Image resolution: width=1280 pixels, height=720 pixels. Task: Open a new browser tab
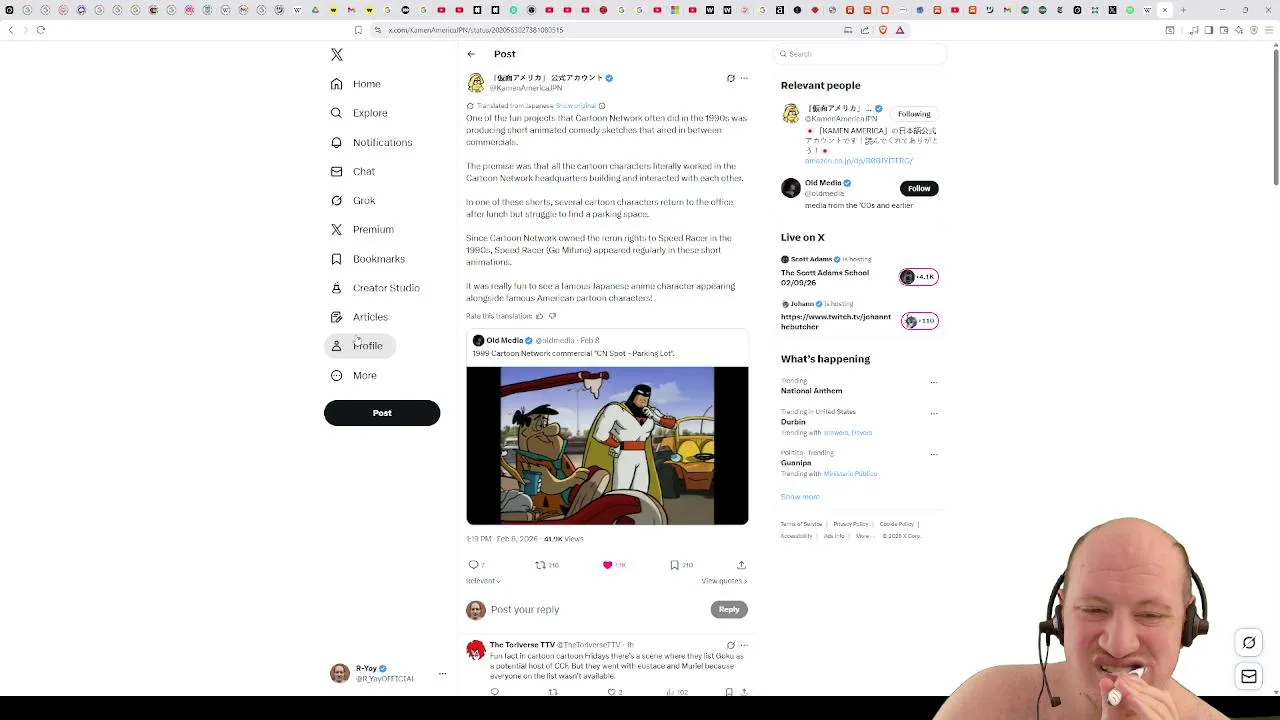tap(1183, 10)
